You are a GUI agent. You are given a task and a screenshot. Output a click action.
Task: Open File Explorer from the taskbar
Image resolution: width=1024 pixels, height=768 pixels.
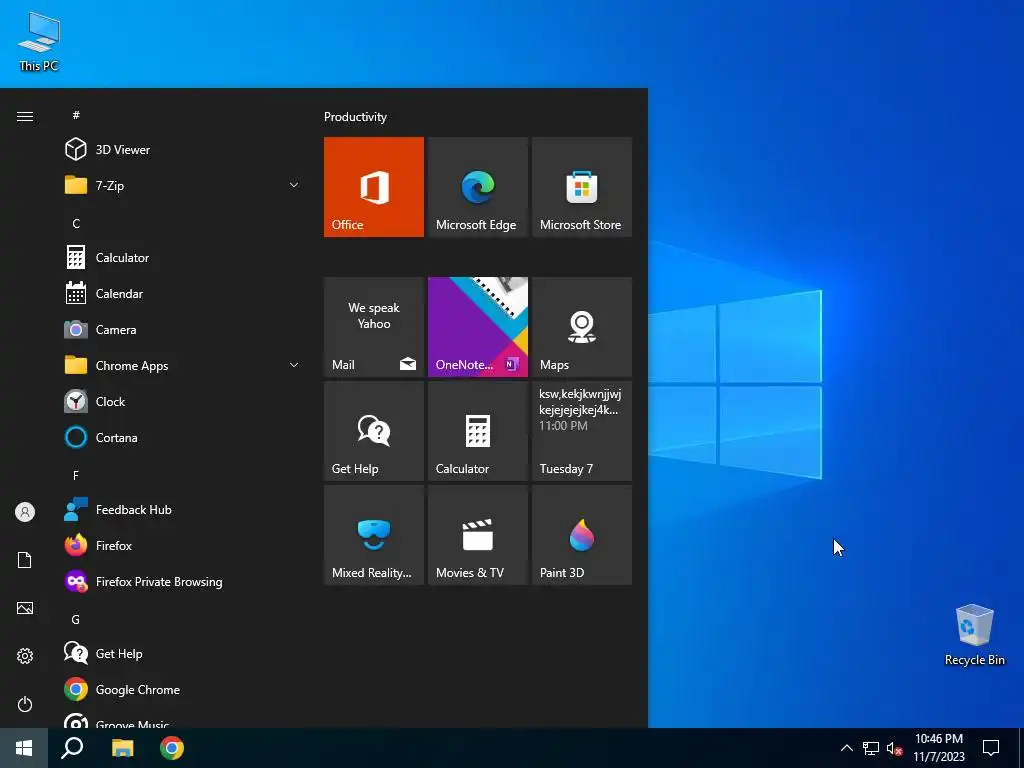pos(122,748)
